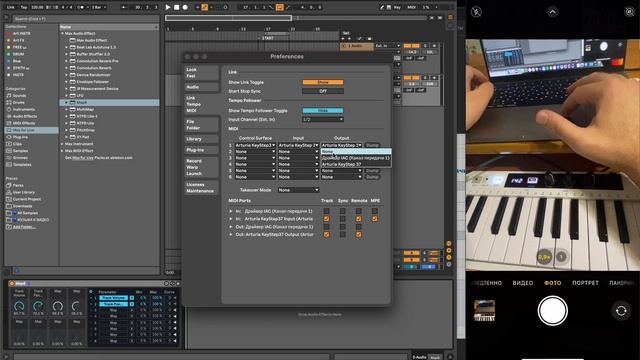Enable Track for IAC driver input
The image size is (640, 360).
(326, 211)
